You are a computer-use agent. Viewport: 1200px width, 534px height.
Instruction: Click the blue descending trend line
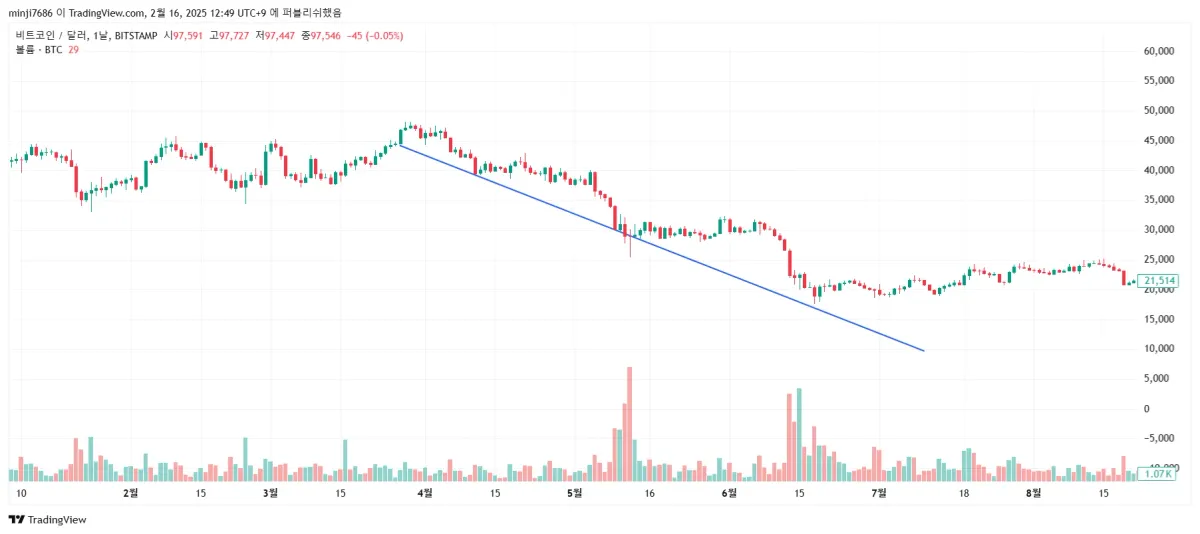660,246
